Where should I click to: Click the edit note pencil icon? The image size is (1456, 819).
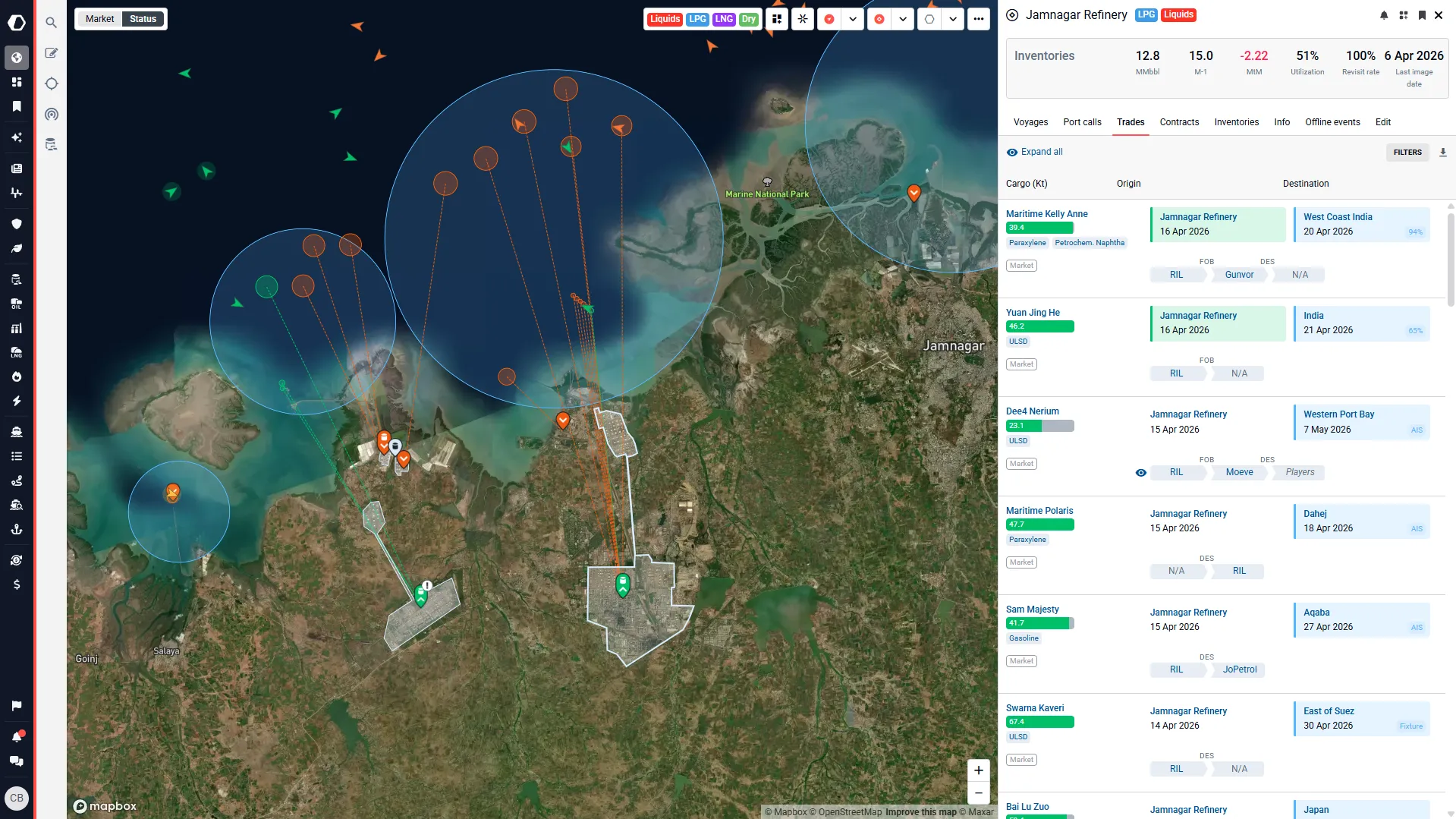click(x=51, y=53)
